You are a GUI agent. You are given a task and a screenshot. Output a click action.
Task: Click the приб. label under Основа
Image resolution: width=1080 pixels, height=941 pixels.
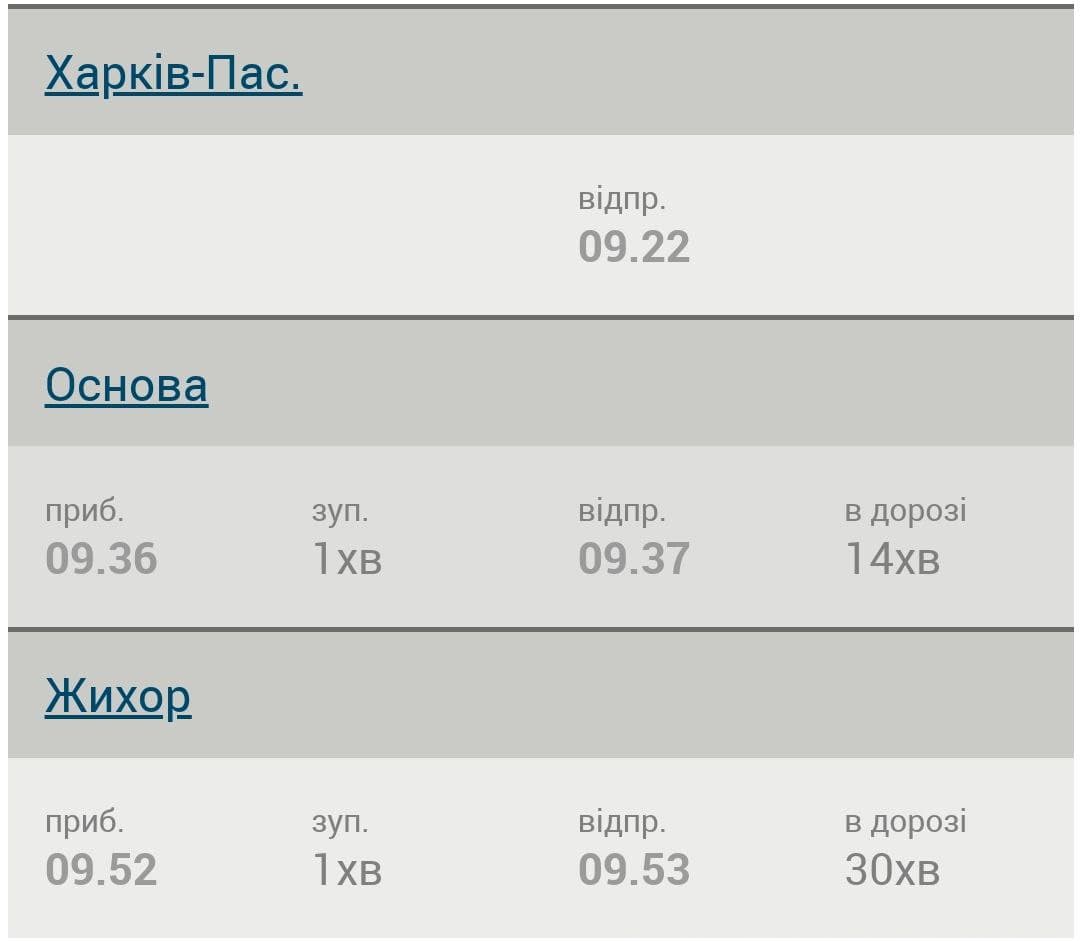(x=84, y=511)
